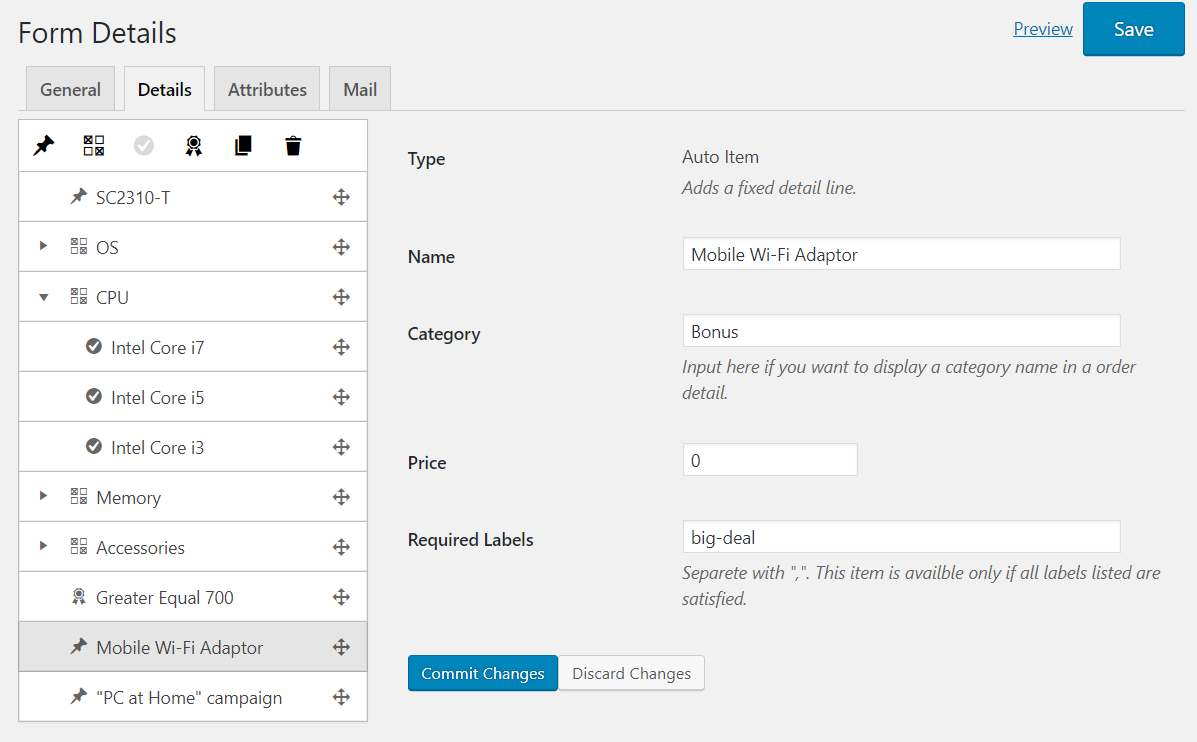Viewport: 1197px width, 742px height.
Task: Add a new Auto Item using the pin icon
Action: click(x=43, y=146)
